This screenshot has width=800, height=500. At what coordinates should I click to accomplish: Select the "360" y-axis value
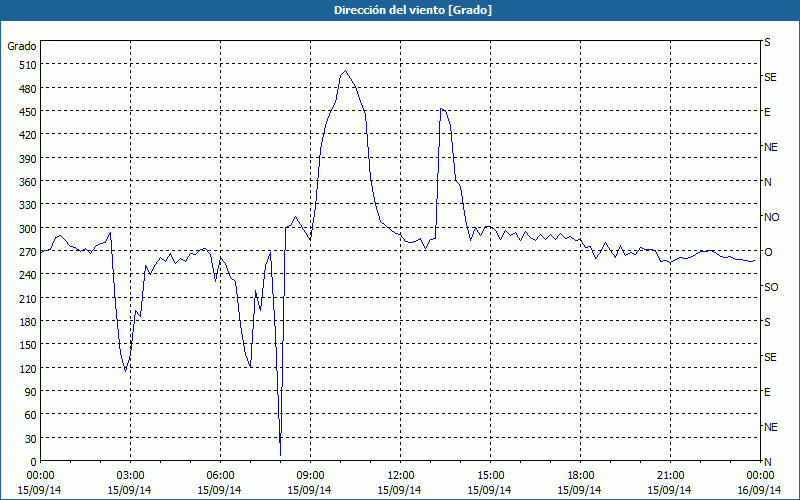(28, 183)
